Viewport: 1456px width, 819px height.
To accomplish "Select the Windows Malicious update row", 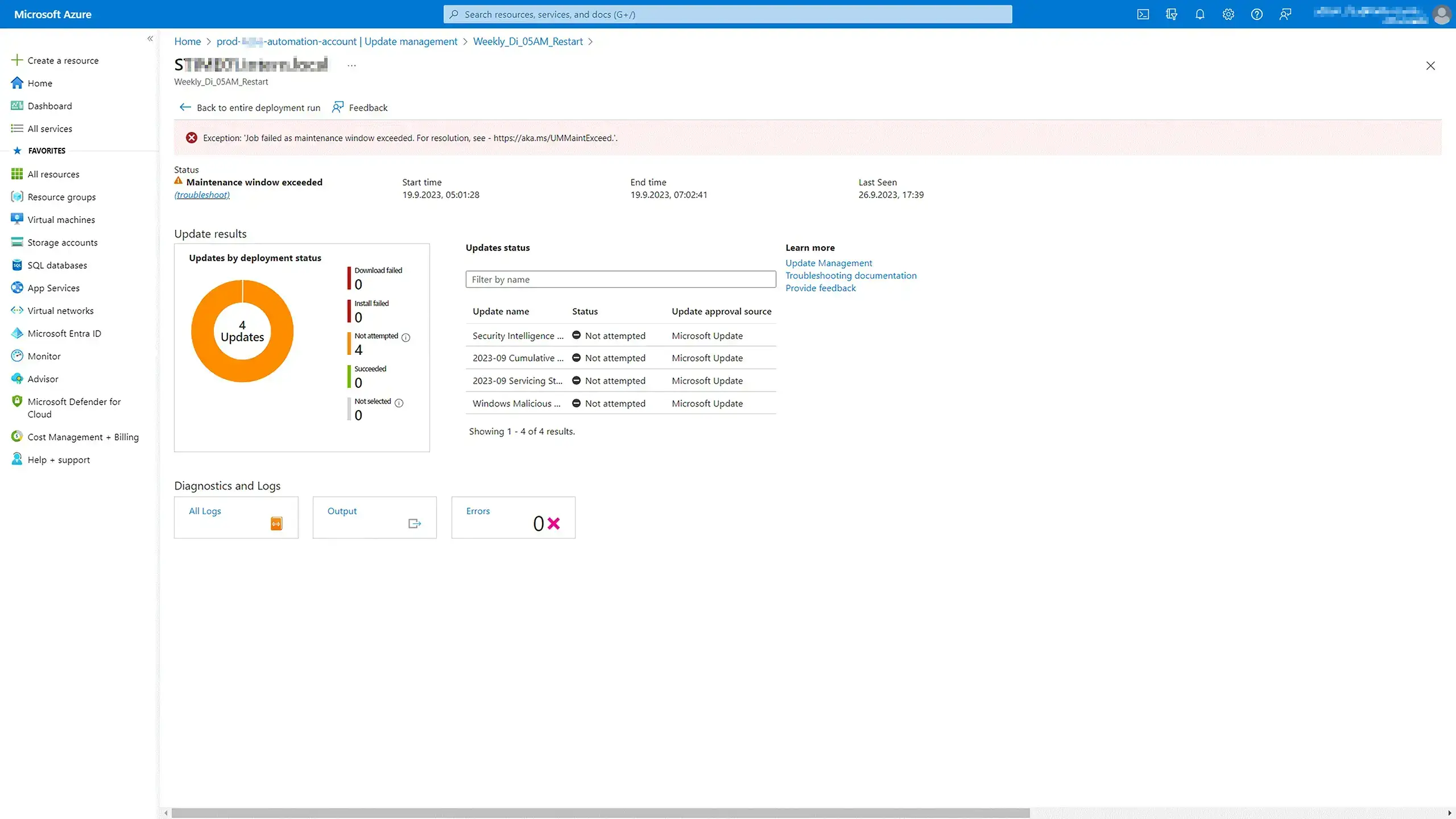I will pos(621,403).
